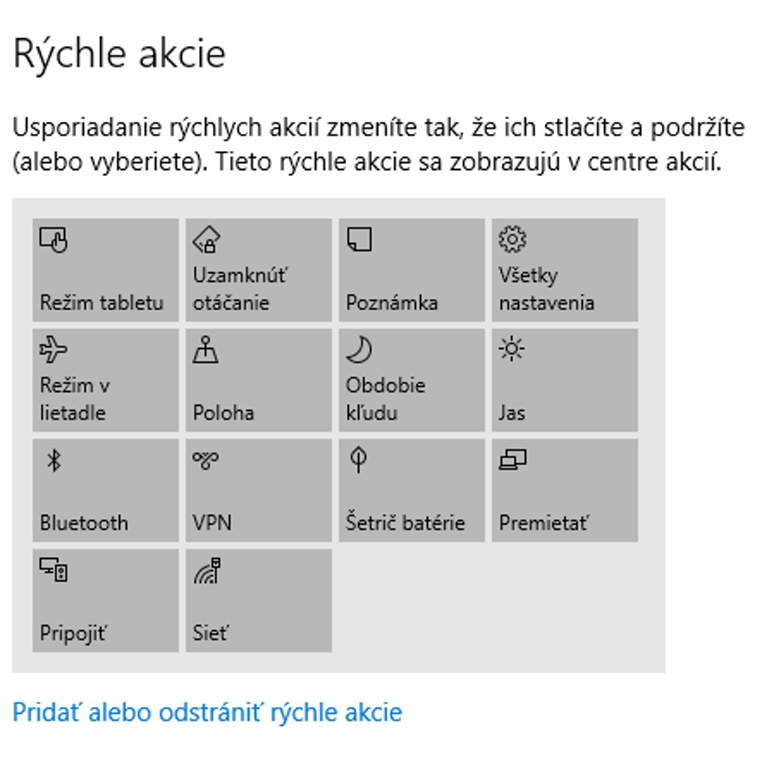Image resolution: width=774 pixels, height=771 pixels.
Task: Toggle the Šetrič batérie tile label
Action: click(x=405, y=522)
